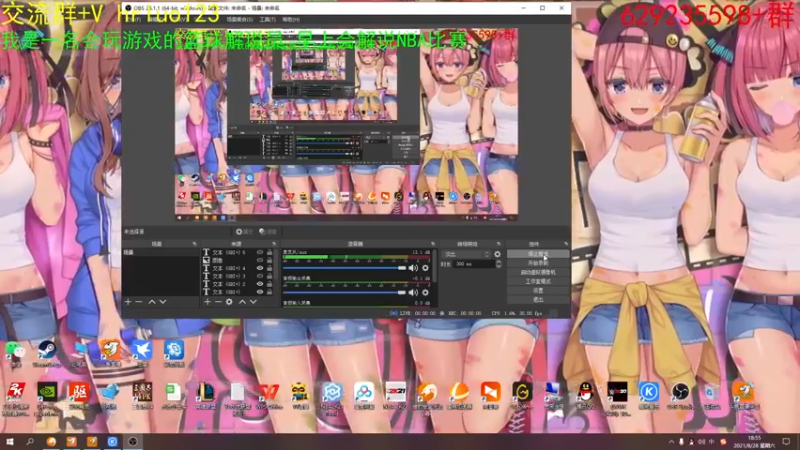The image size is (800, 450).
Task: Open Baidu Netdisk desktop icon
Action: 364,395
